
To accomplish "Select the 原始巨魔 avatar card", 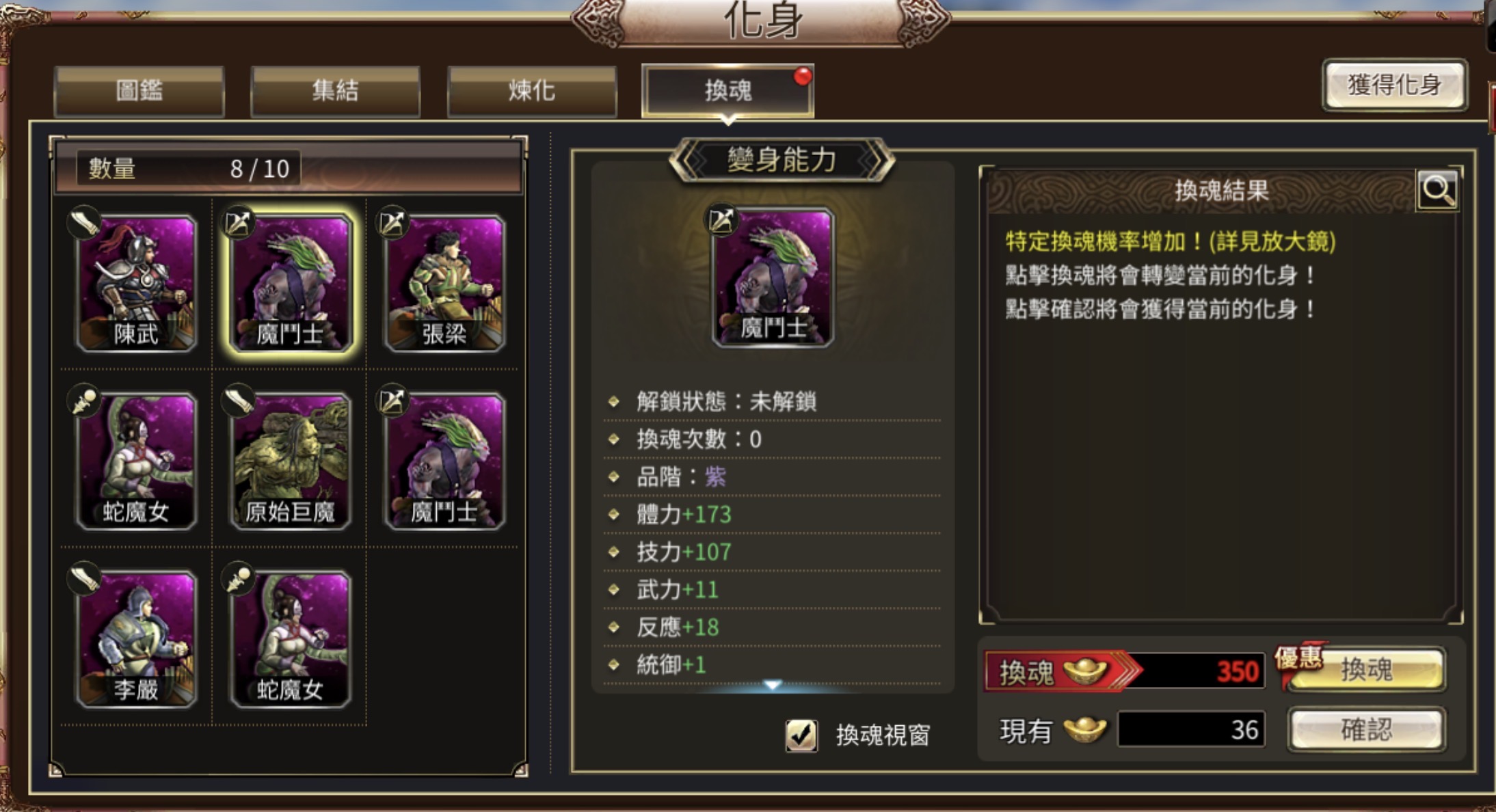I will (291, 461).
